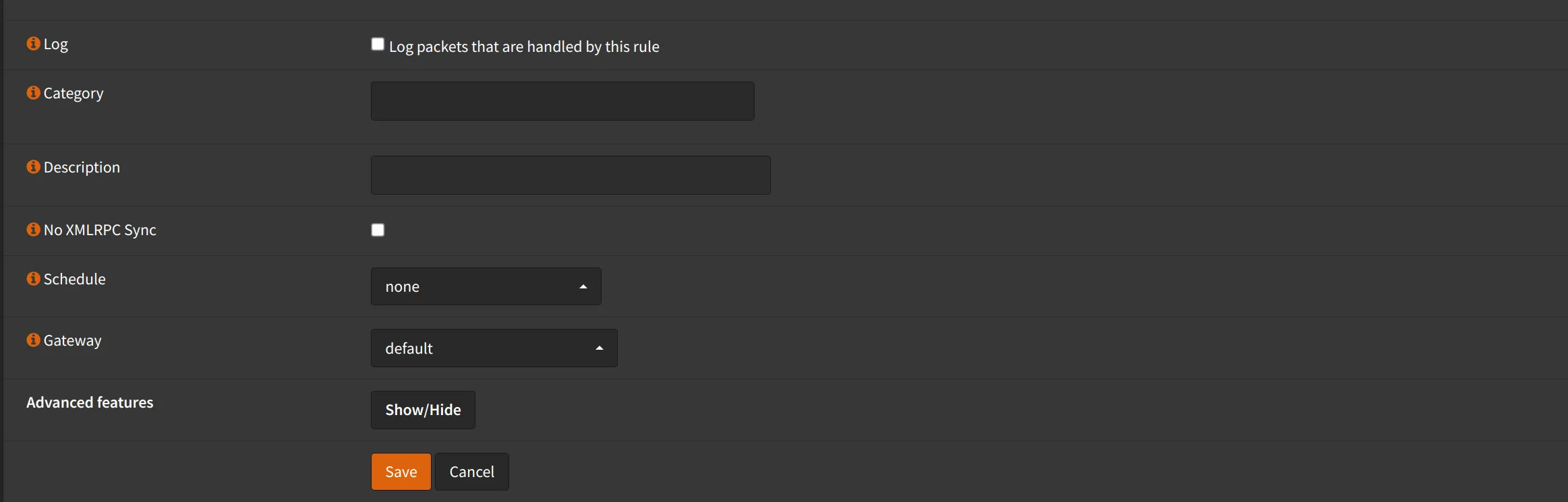This screenshot has height=502, width=1568.
Task: Click the info icon beside Log
Action: tap(33, 44)
